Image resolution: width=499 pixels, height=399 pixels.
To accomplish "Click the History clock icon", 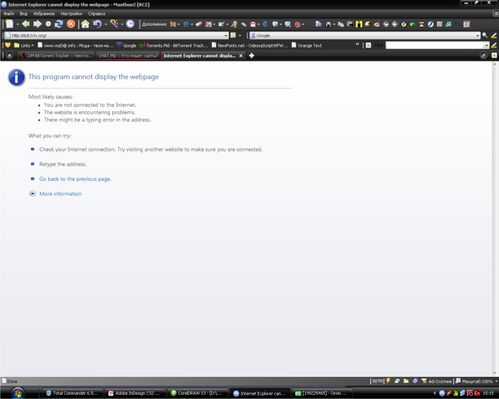I will [x=130, y=24].
